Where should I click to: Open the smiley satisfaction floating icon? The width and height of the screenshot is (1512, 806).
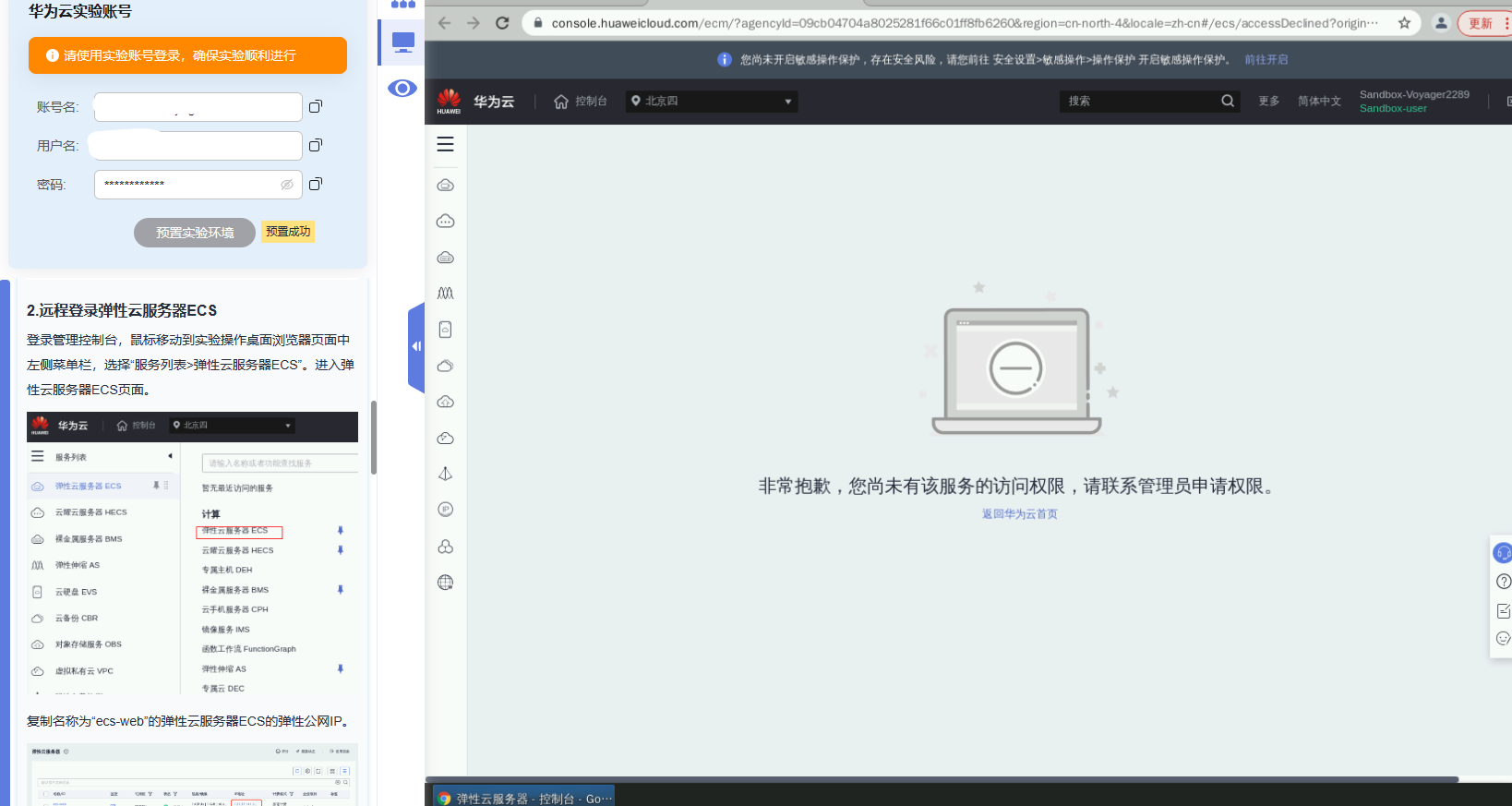pyautogui.click(x=1503, y=638)
